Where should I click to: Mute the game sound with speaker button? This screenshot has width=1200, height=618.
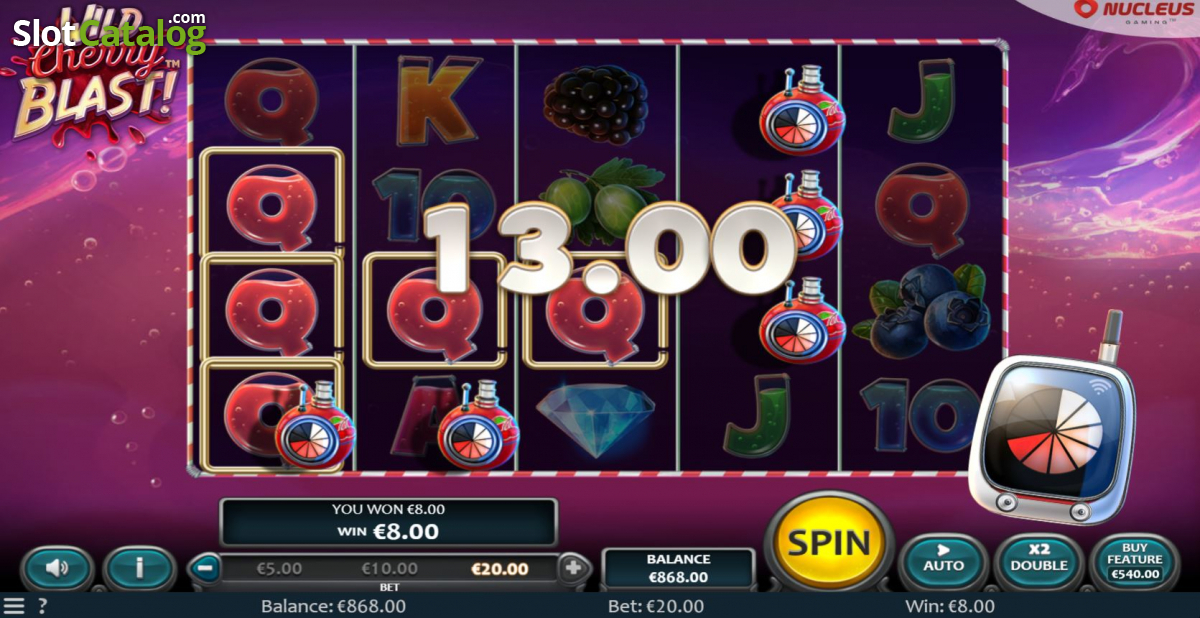tap(57, 569)
